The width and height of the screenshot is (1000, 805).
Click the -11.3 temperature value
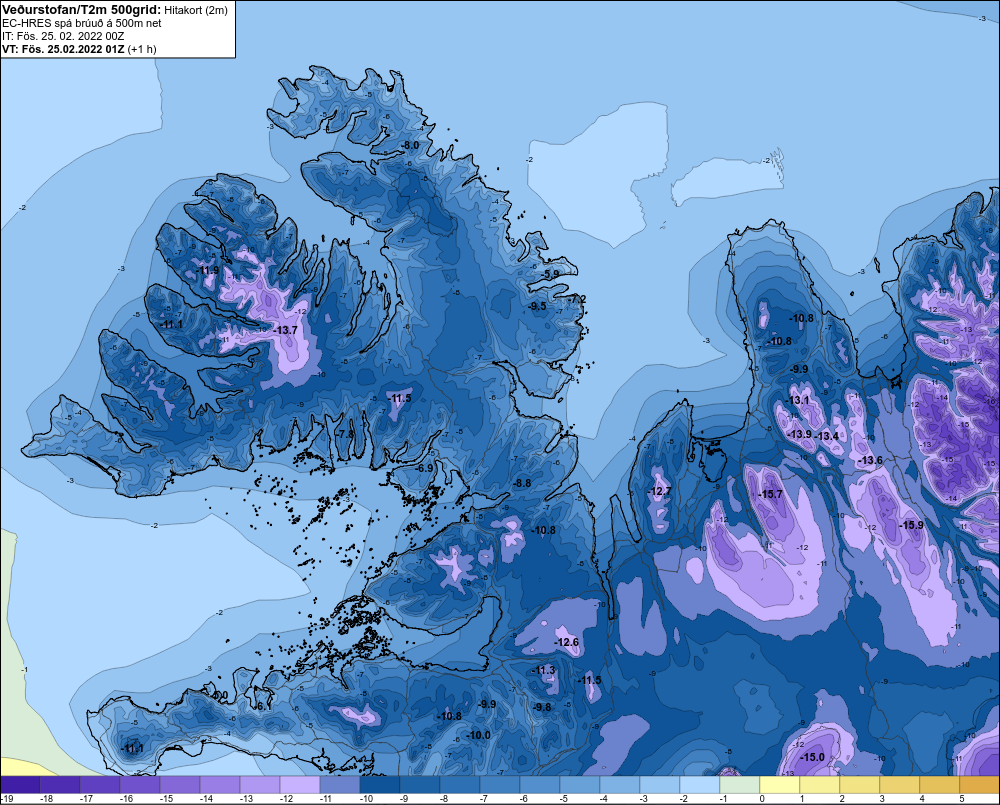point(543,670)
